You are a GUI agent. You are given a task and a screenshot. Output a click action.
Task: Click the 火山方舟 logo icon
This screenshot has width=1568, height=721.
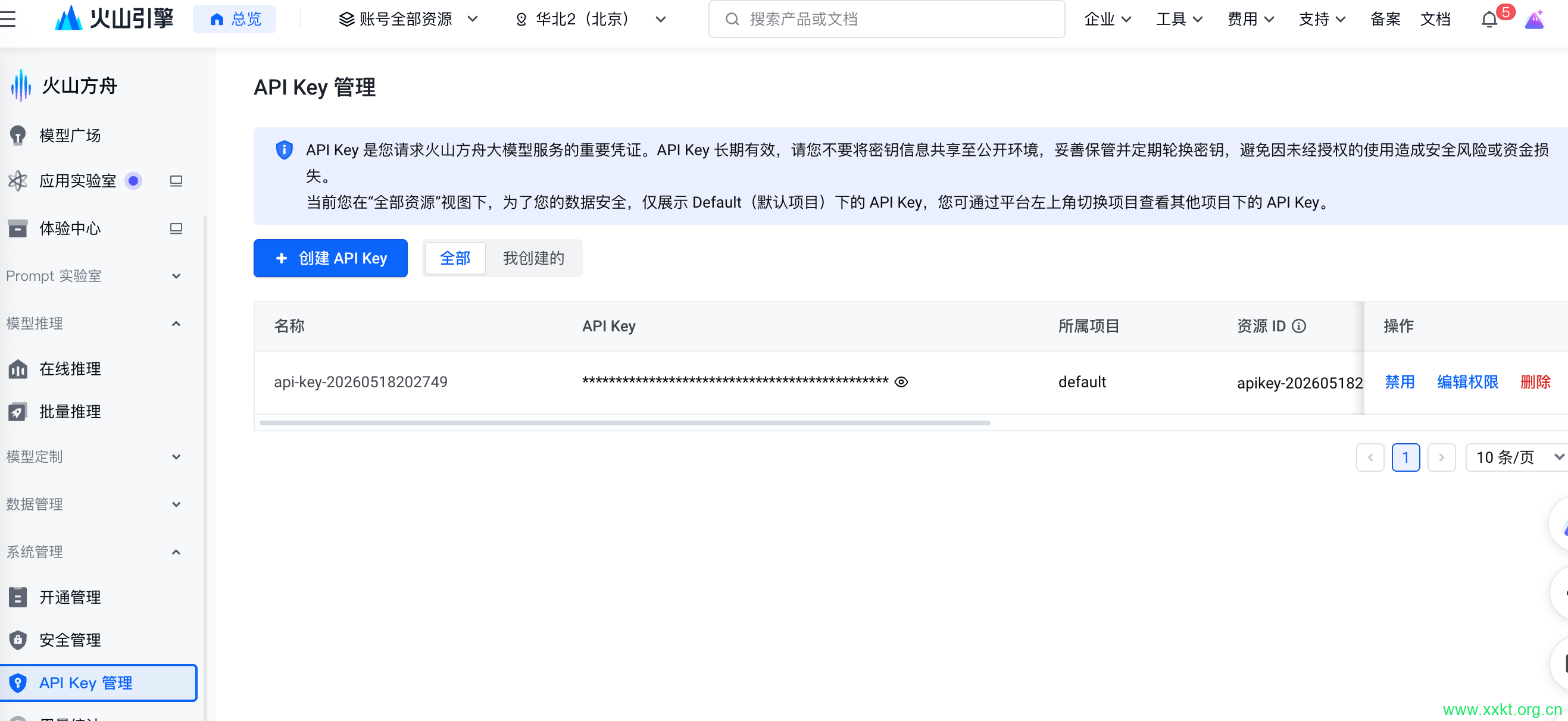click(x=21, y=85)
